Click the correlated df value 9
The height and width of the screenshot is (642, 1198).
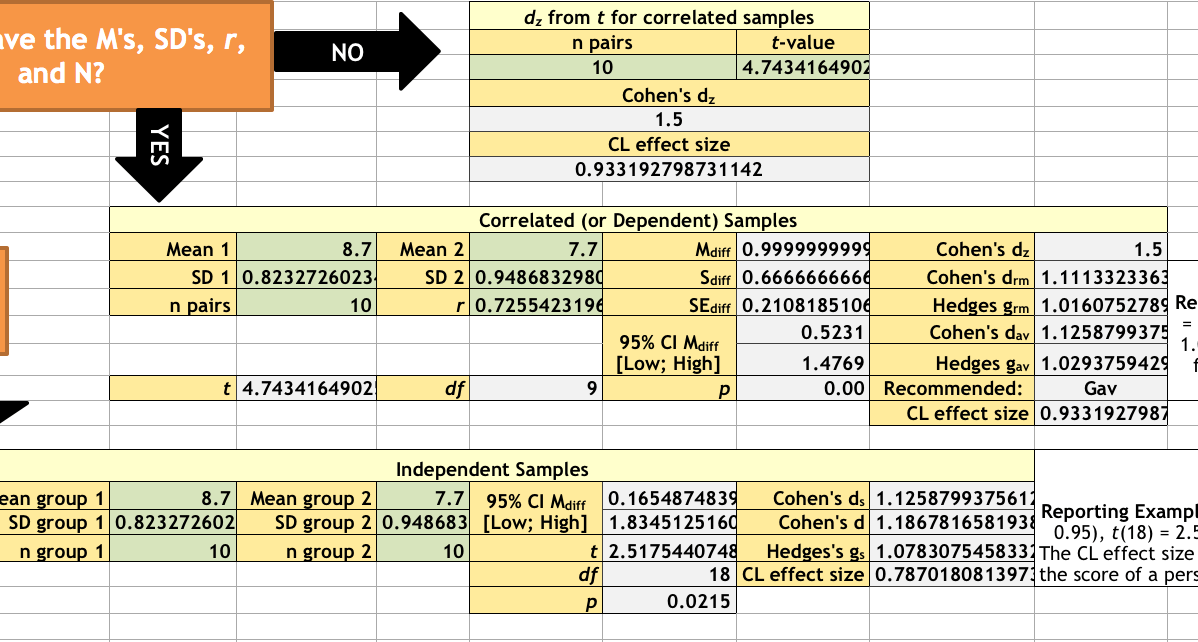click(x=536, y=388)
